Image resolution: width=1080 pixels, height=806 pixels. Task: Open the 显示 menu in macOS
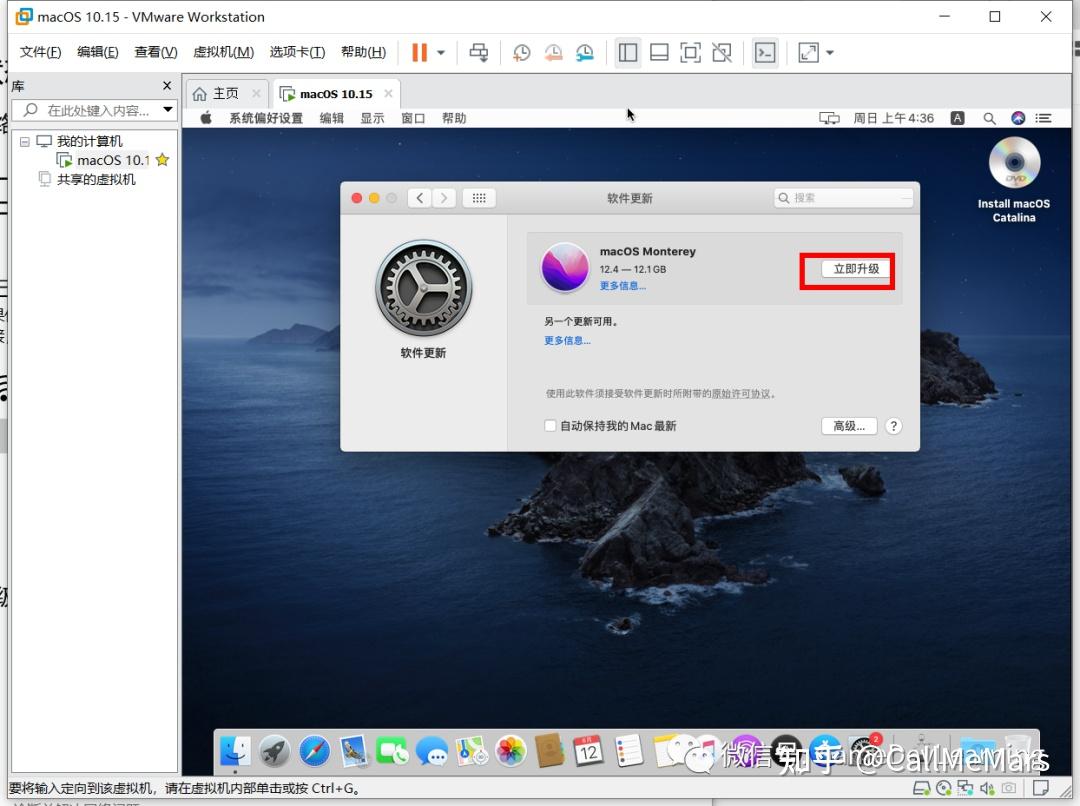pos(373,118)
